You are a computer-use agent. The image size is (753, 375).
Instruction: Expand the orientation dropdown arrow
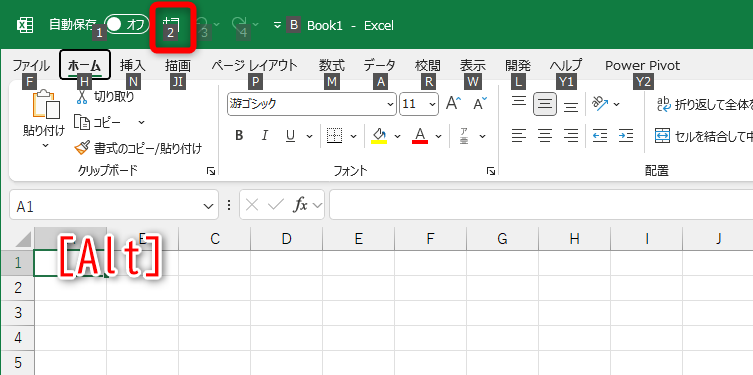click(617, 104)
